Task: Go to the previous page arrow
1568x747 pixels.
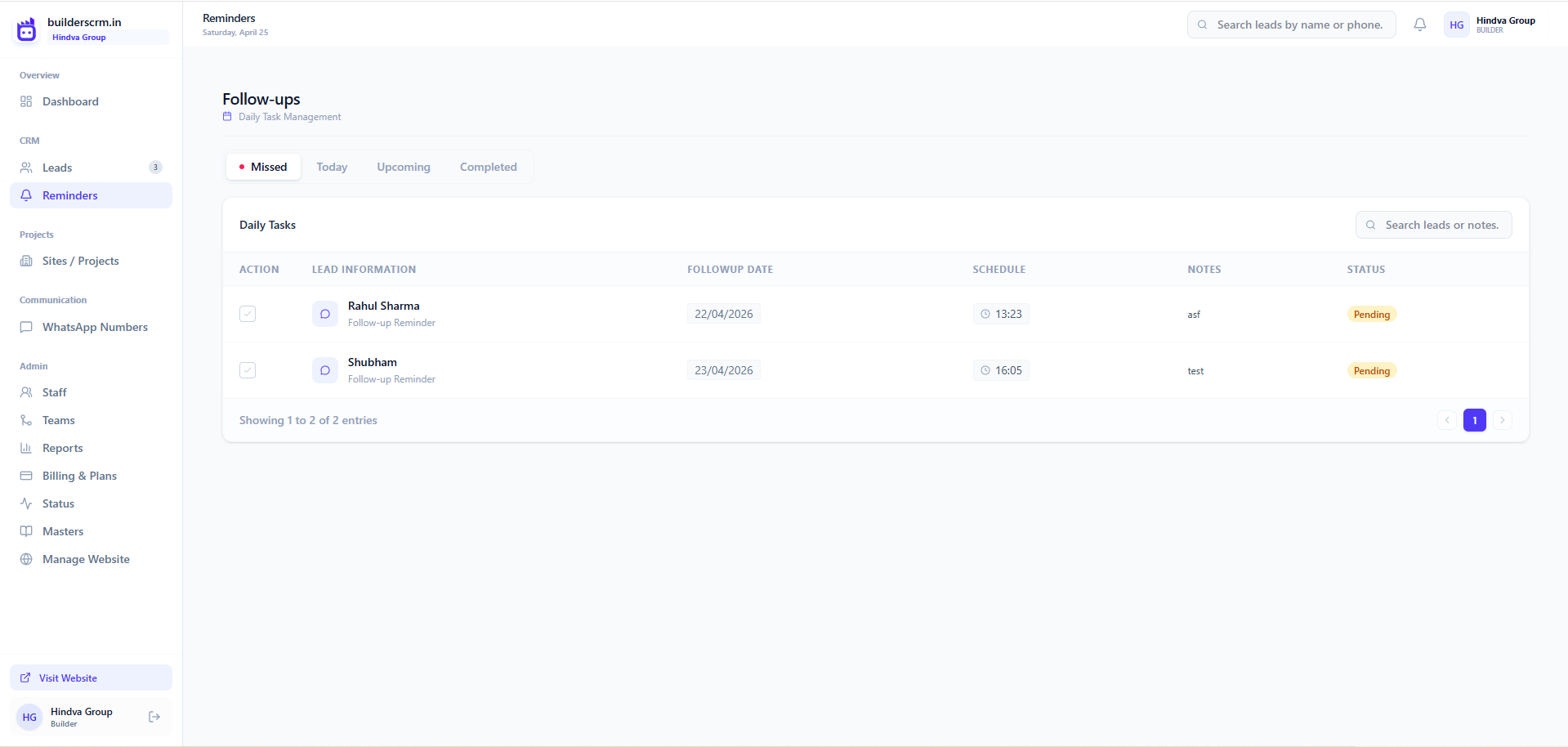Action: pos(1446,420)
